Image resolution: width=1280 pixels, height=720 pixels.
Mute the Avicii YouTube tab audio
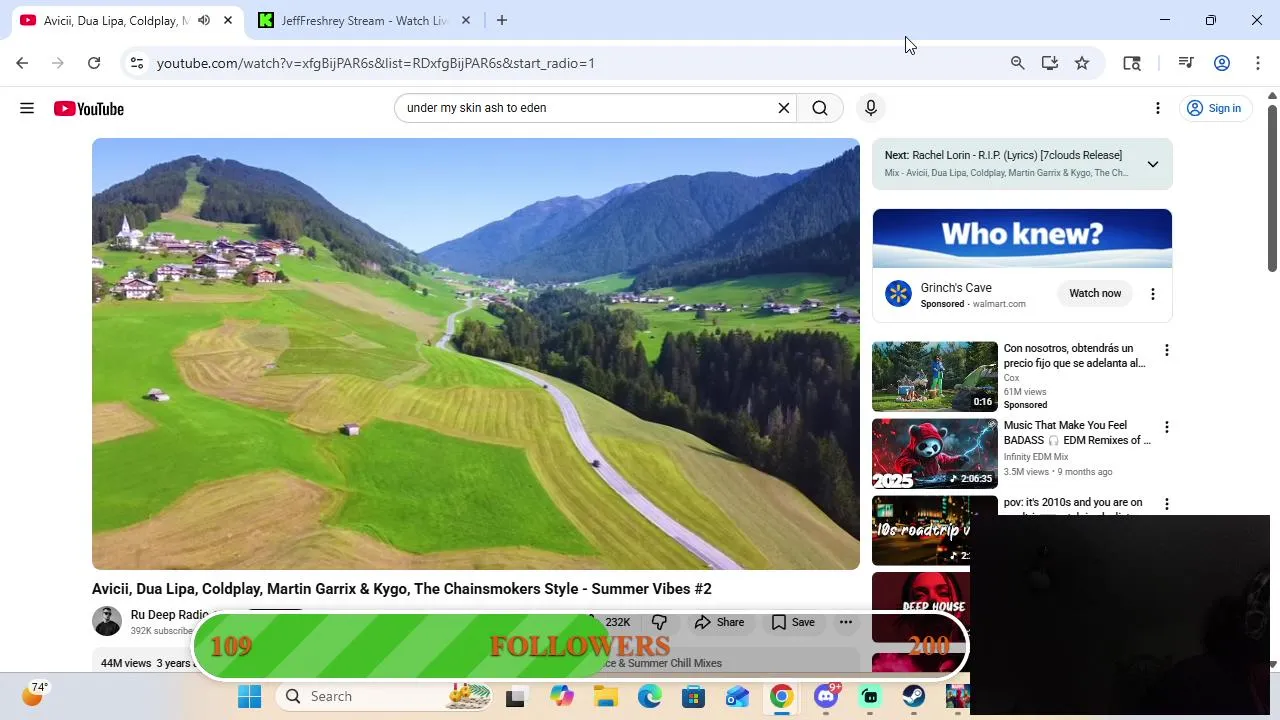point(204,20)
